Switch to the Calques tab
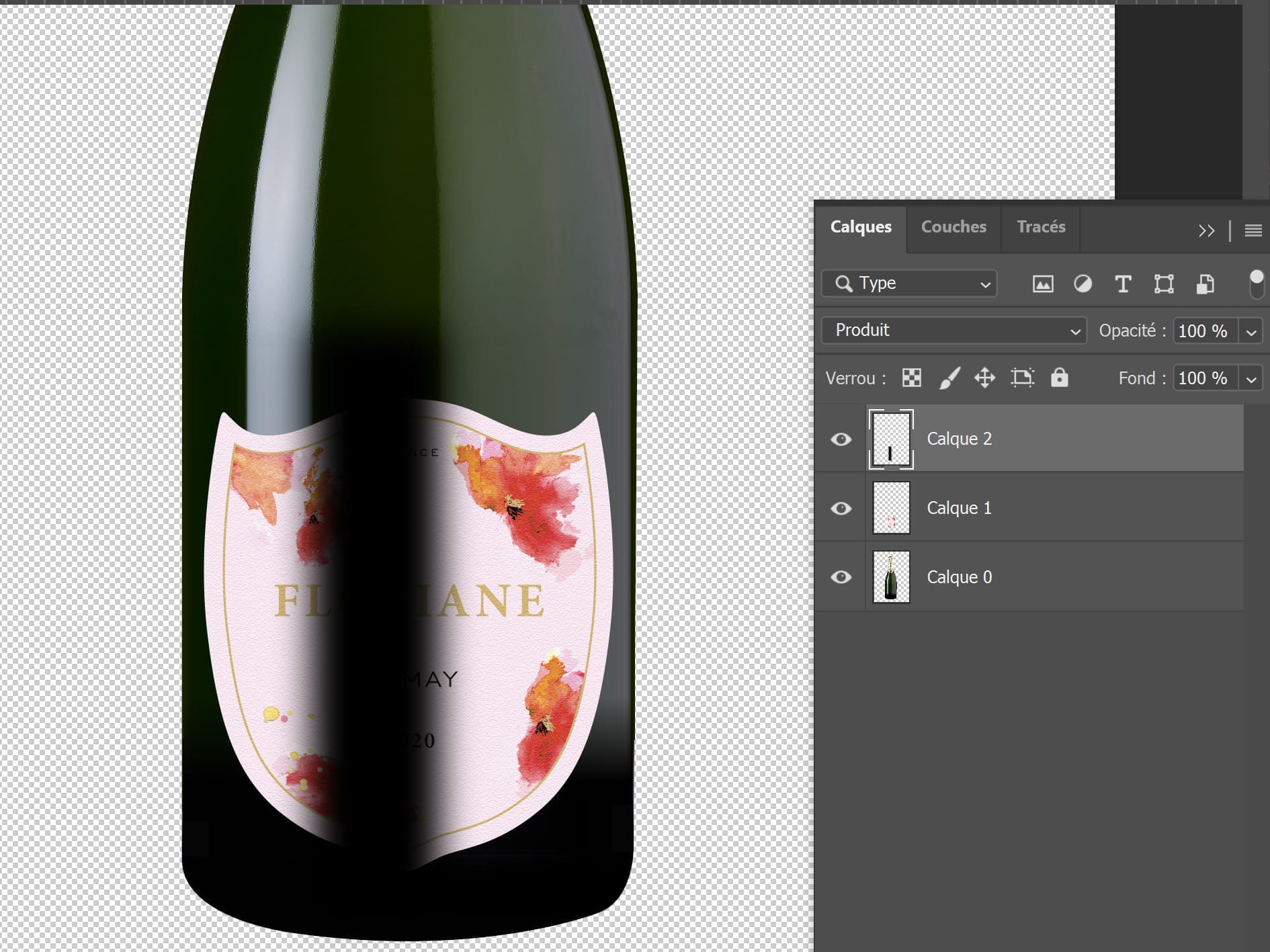 861,227
